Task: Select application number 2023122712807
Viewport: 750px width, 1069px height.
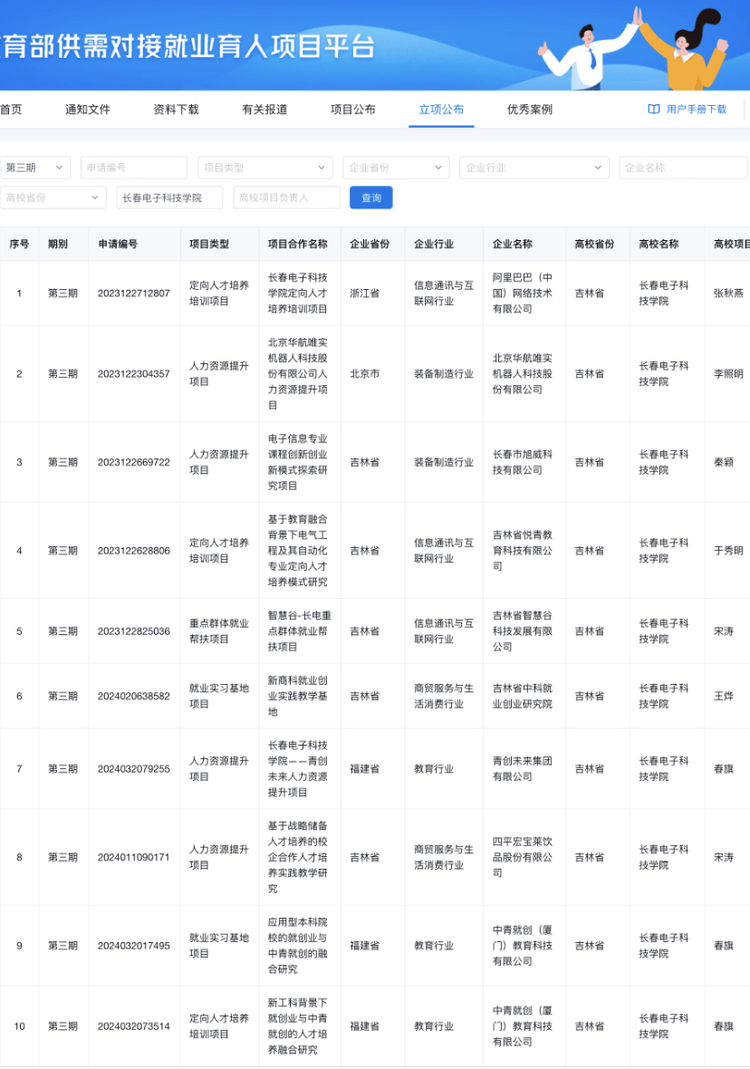Action: (x=134, y=293)
